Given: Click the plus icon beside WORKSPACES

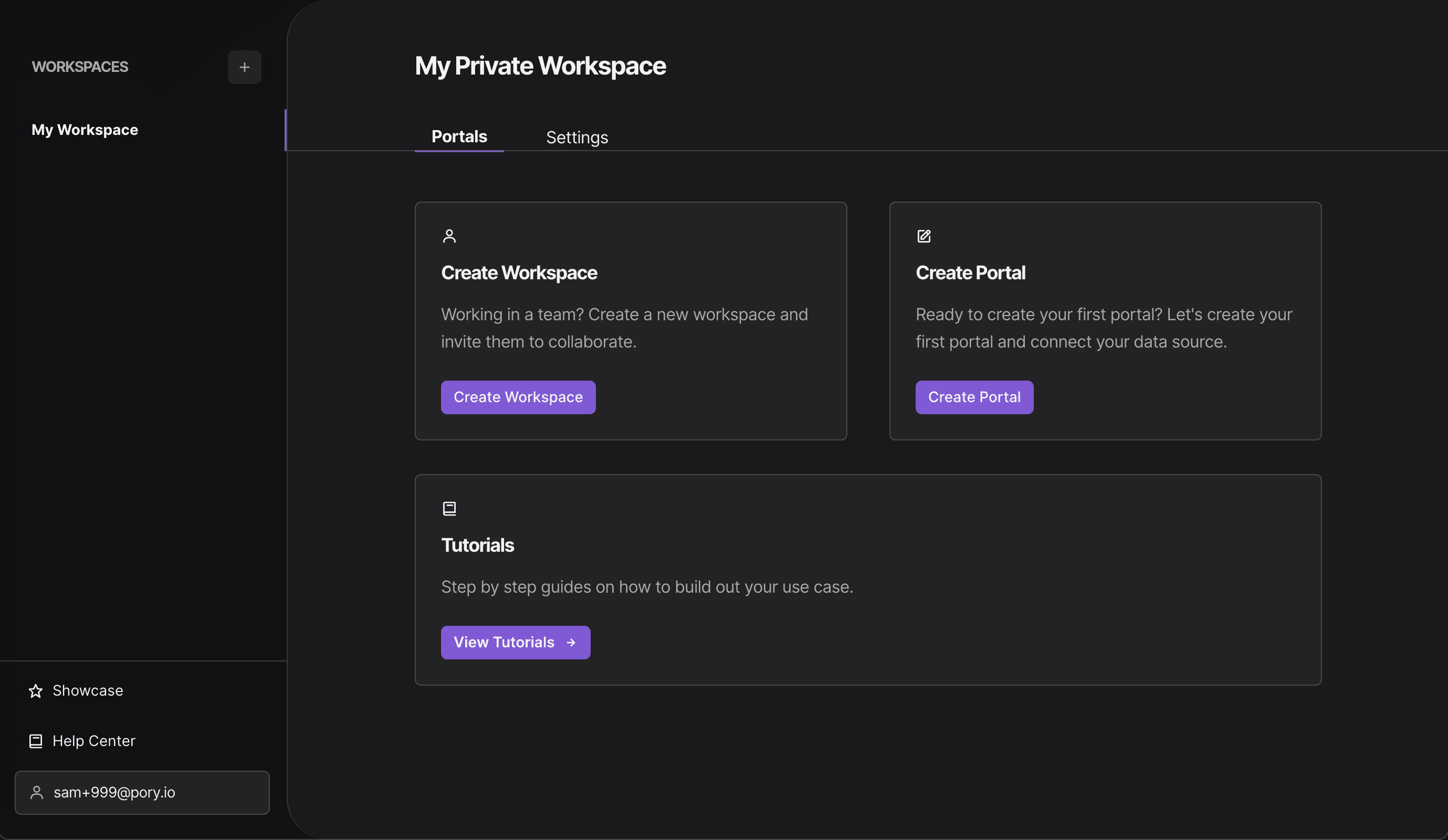Looking at the screenshot, I should click(x=244, y=67).
